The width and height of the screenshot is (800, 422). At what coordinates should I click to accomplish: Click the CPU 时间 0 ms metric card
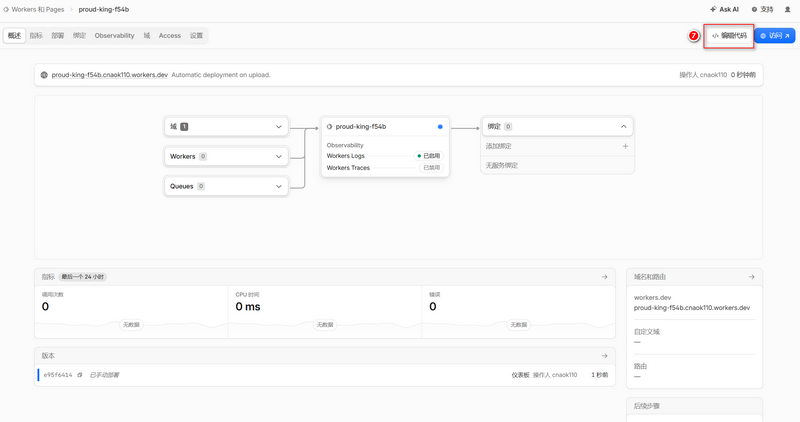point(325,311)
